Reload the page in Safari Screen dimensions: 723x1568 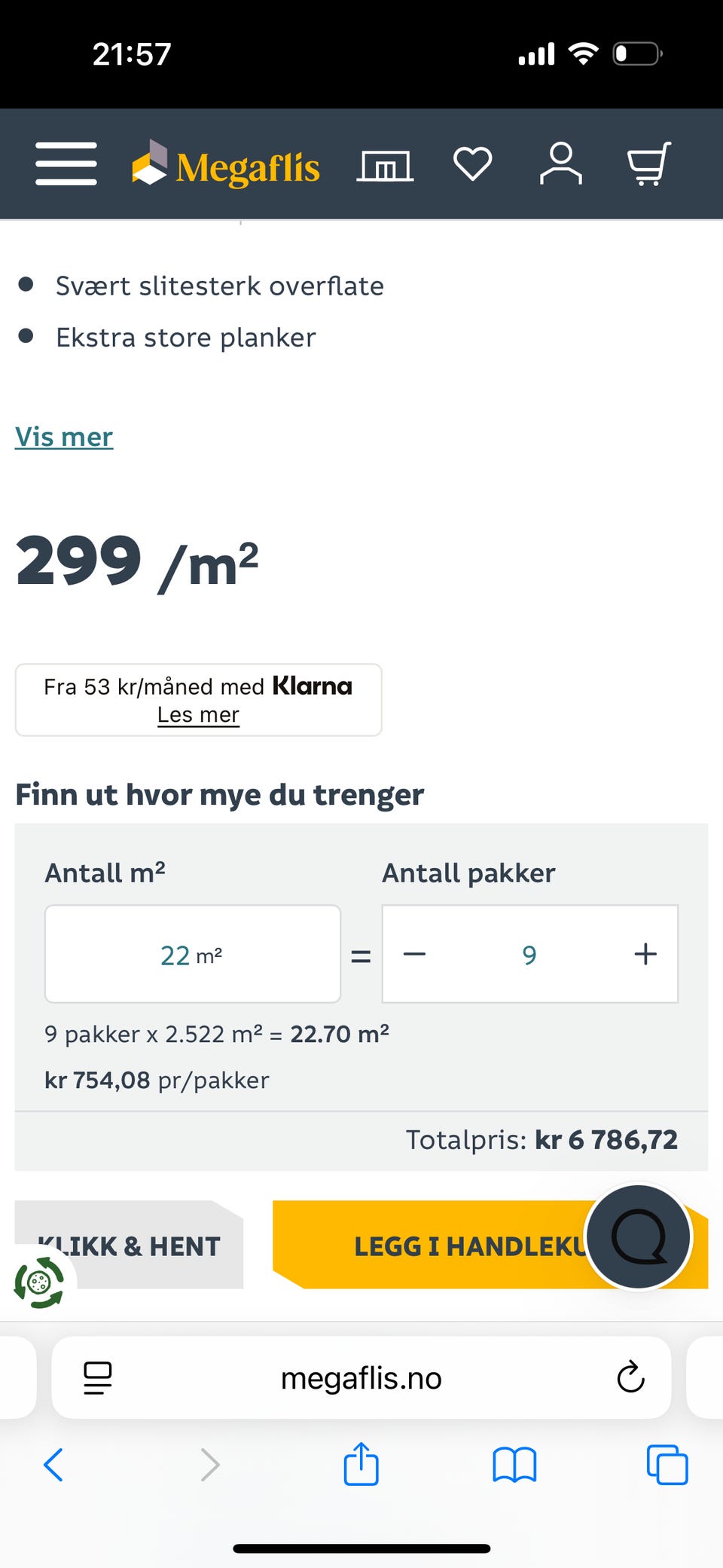point(630,1377)
